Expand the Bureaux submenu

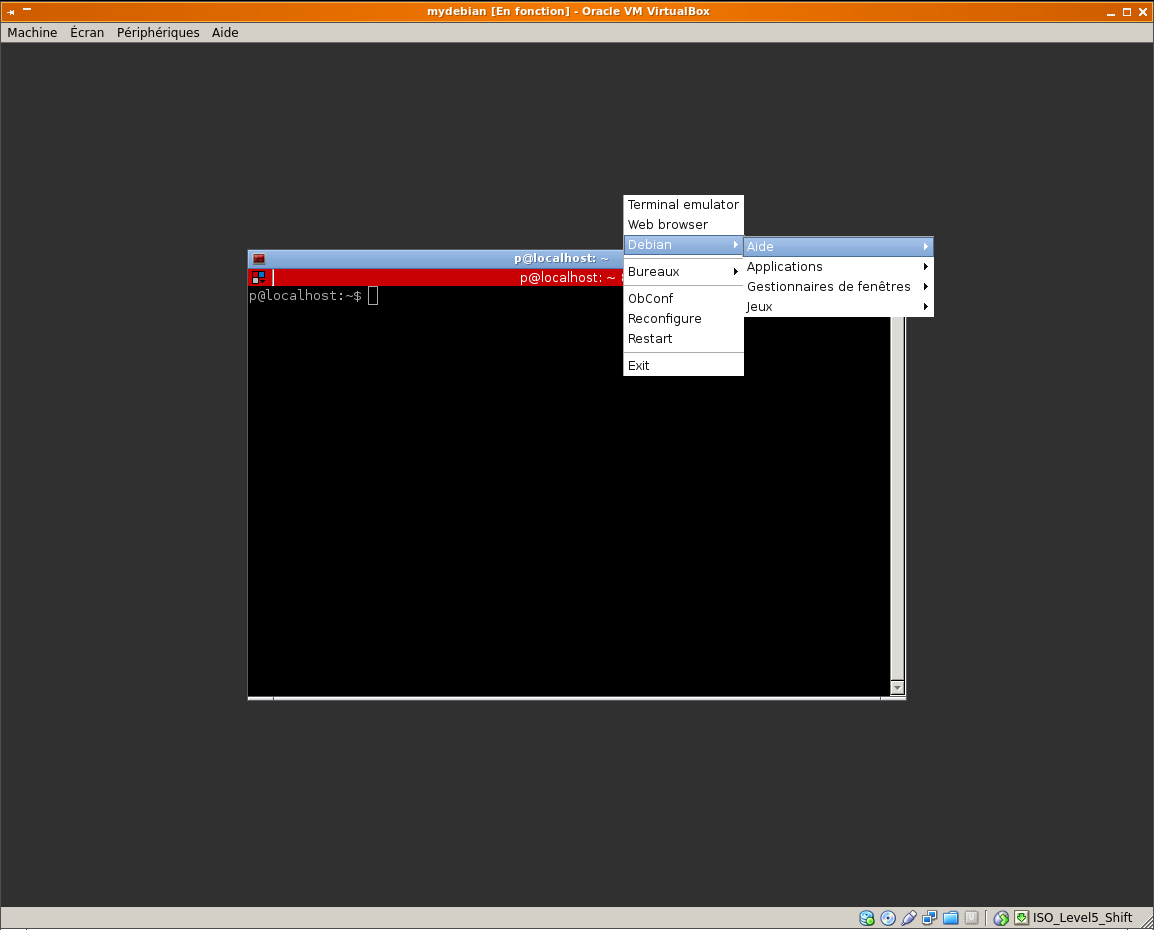[683, 271]
